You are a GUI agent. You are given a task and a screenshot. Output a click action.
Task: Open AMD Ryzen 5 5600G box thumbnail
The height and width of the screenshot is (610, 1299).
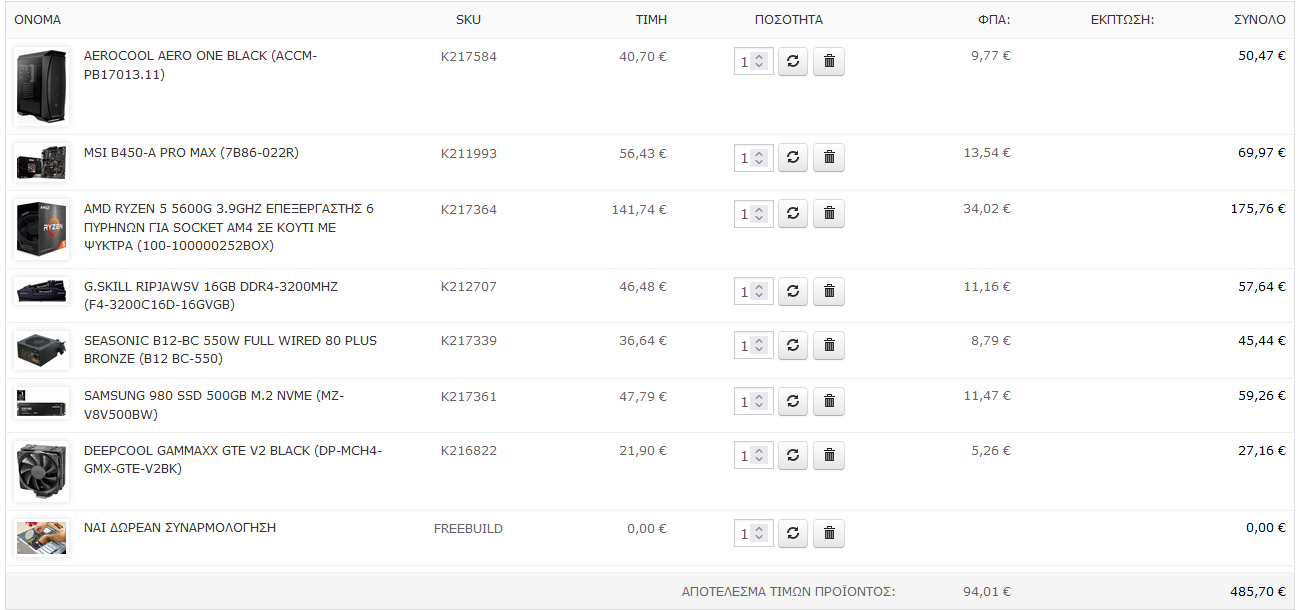point(42,229)
